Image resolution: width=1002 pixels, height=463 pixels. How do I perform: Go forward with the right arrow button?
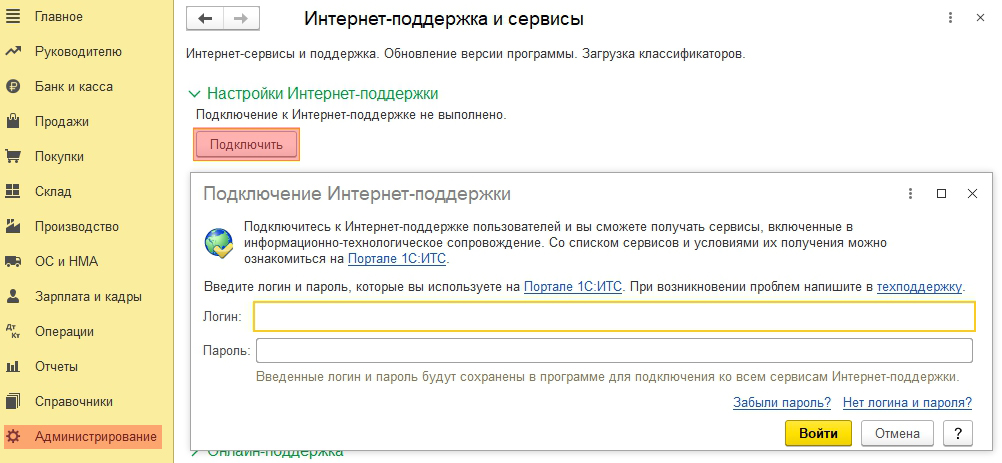[x=241, y=19]
